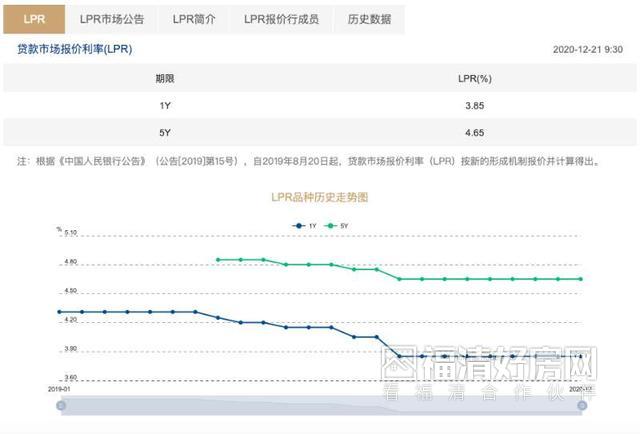The height and width of the screenshot is (434, 640).
Task: Switch to the LPR简介 tab
Action: pyautogui.click(x=194, y=19)
